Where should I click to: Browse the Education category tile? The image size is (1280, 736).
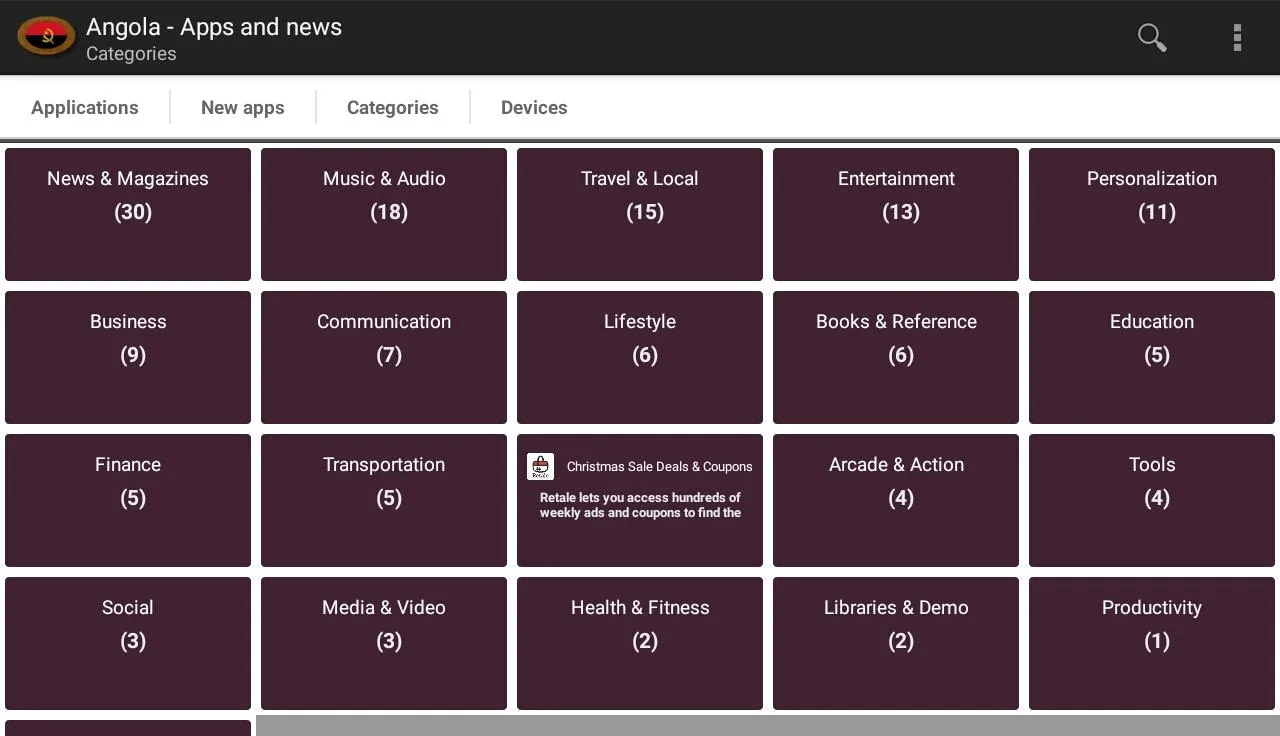tap(1152, 357)
